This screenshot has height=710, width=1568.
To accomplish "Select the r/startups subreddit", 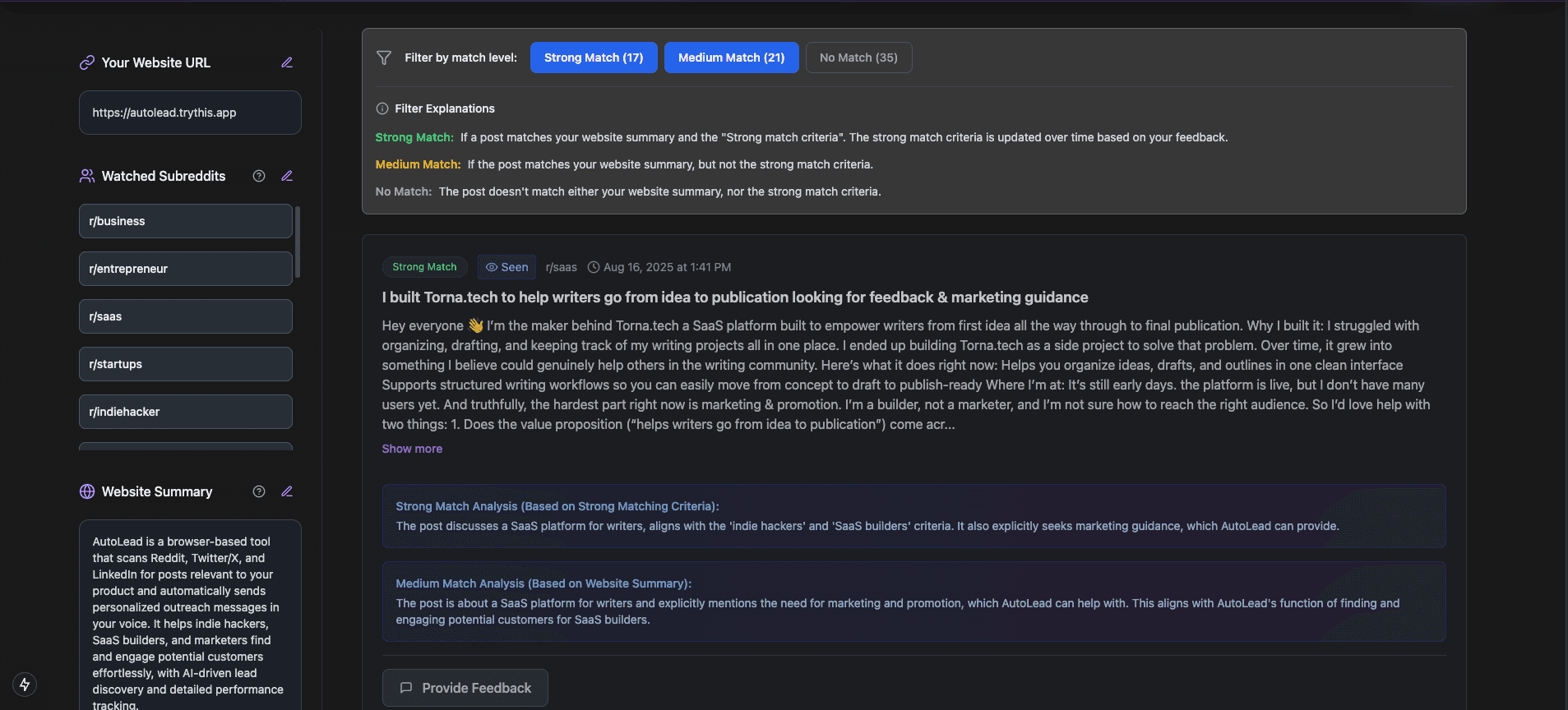I will 186,364.
